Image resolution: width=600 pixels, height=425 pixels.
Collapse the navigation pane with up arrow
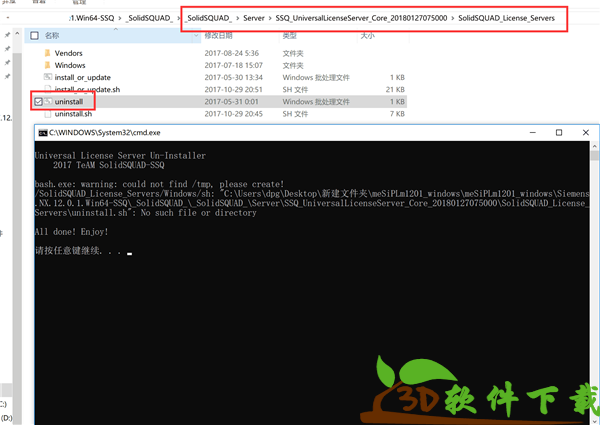click(x=17, y=34)
